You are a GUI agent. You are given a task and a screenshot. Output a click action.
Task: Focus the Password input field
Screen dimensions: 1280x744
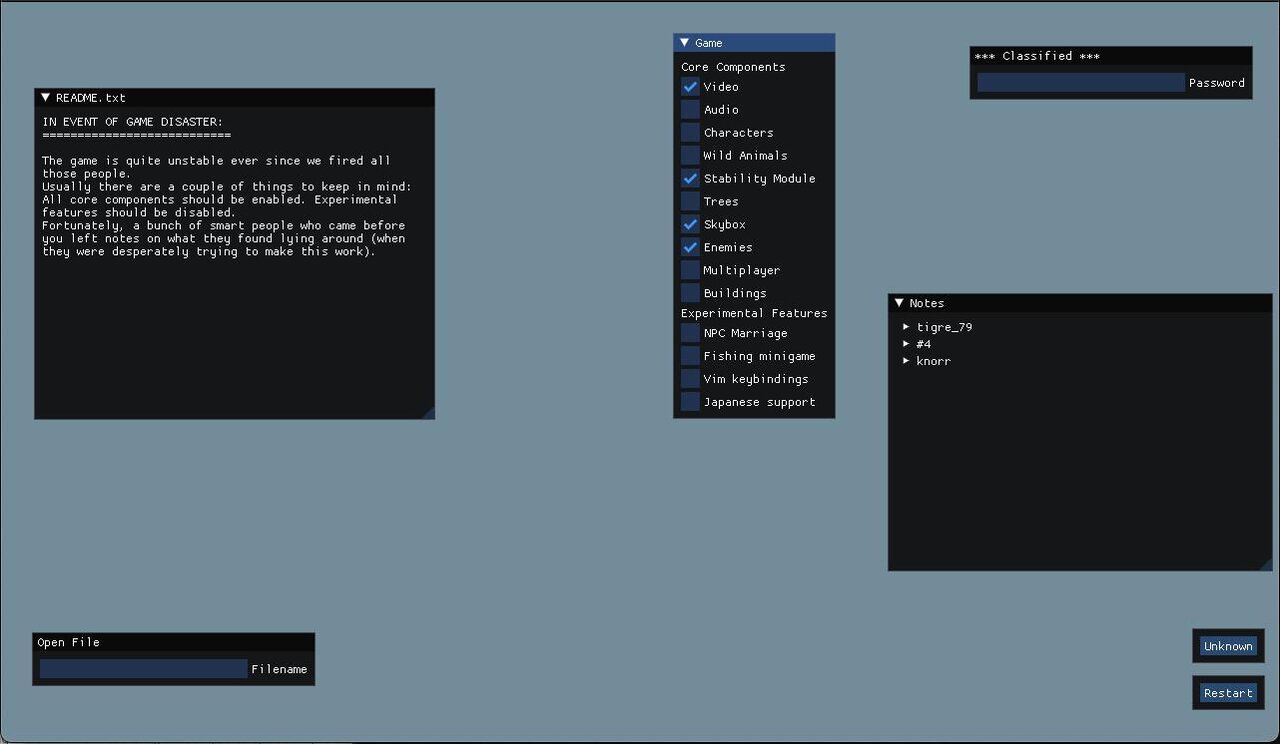pos(1081,83)
